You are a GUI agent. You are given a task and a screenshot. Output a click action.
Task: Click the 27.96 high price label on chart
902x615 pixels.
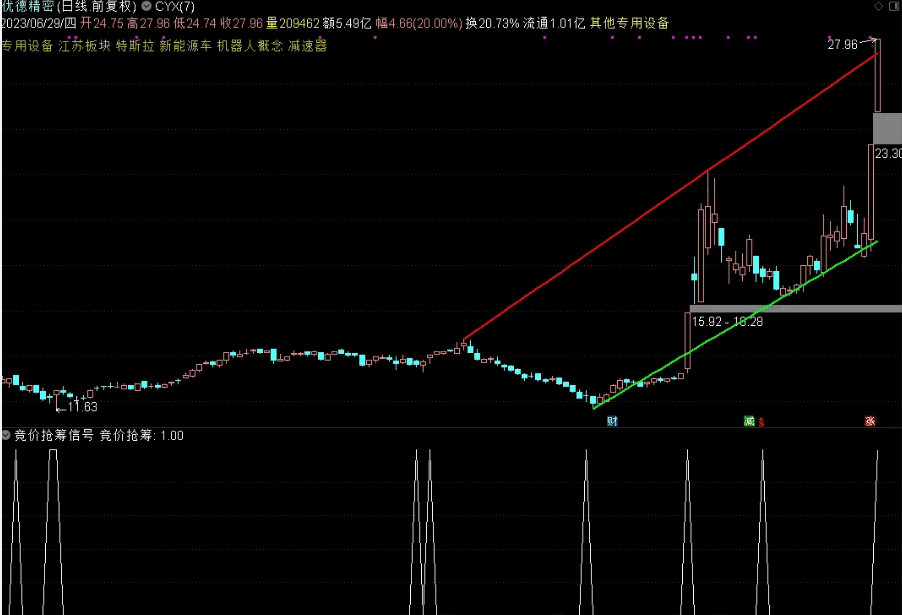842,45
